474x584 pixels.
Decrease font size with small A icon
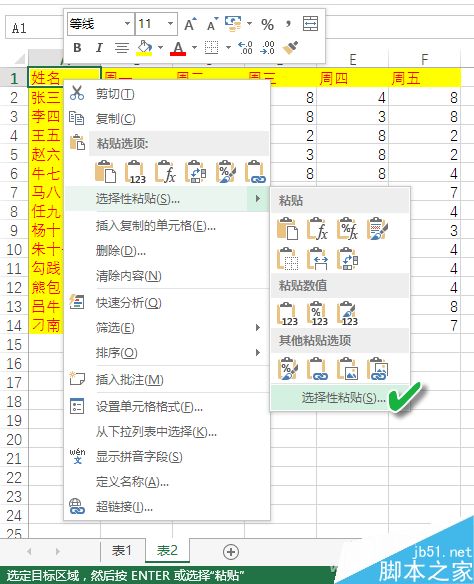[212, 25]
